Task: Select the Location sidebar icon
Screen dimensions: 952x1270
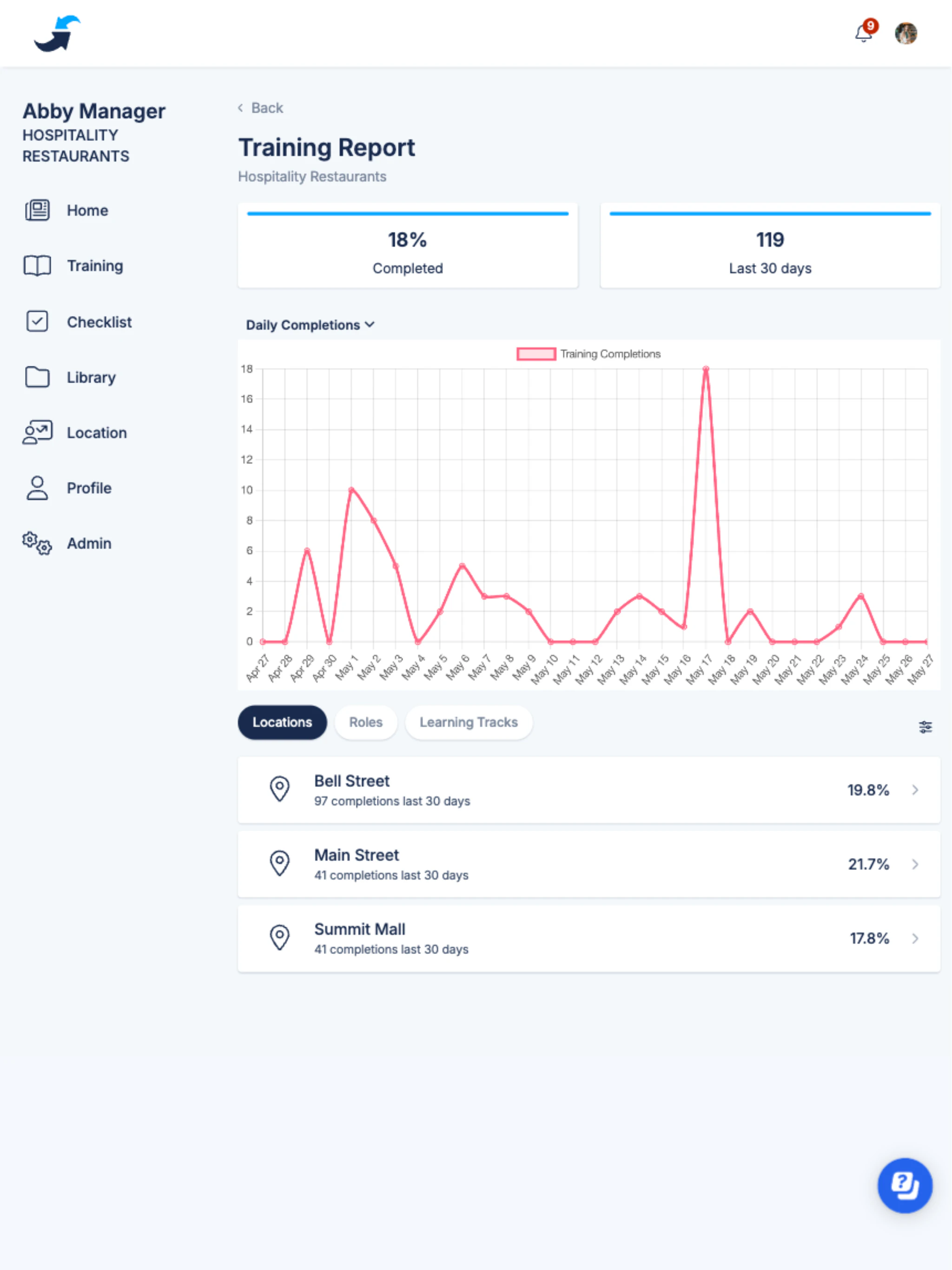Action: click(x=37, y=432)
